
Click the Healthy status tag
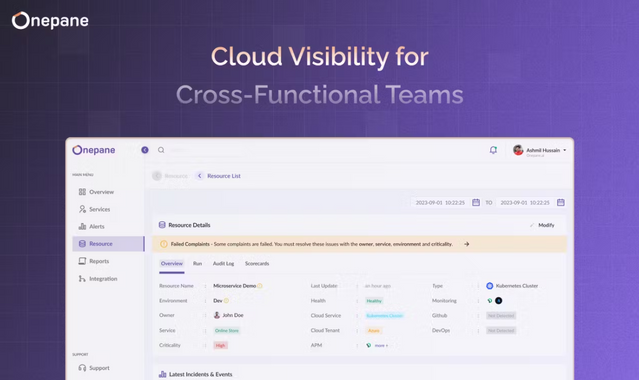[374, 301]
